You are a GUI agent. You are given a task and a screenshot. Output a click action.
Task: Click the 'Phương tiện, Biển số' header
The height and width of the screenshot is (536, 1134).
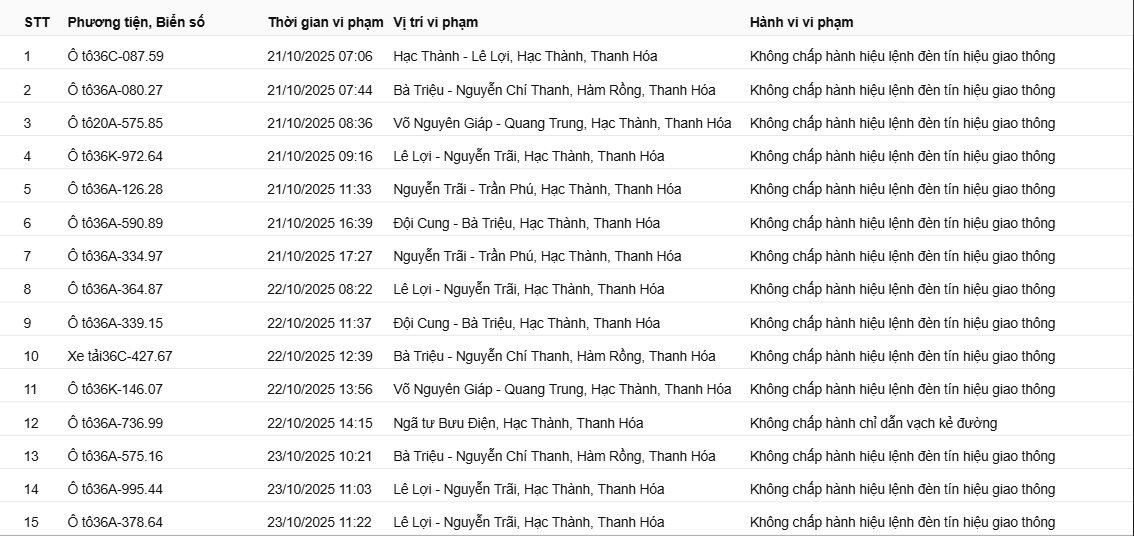[x=136, y=22]
